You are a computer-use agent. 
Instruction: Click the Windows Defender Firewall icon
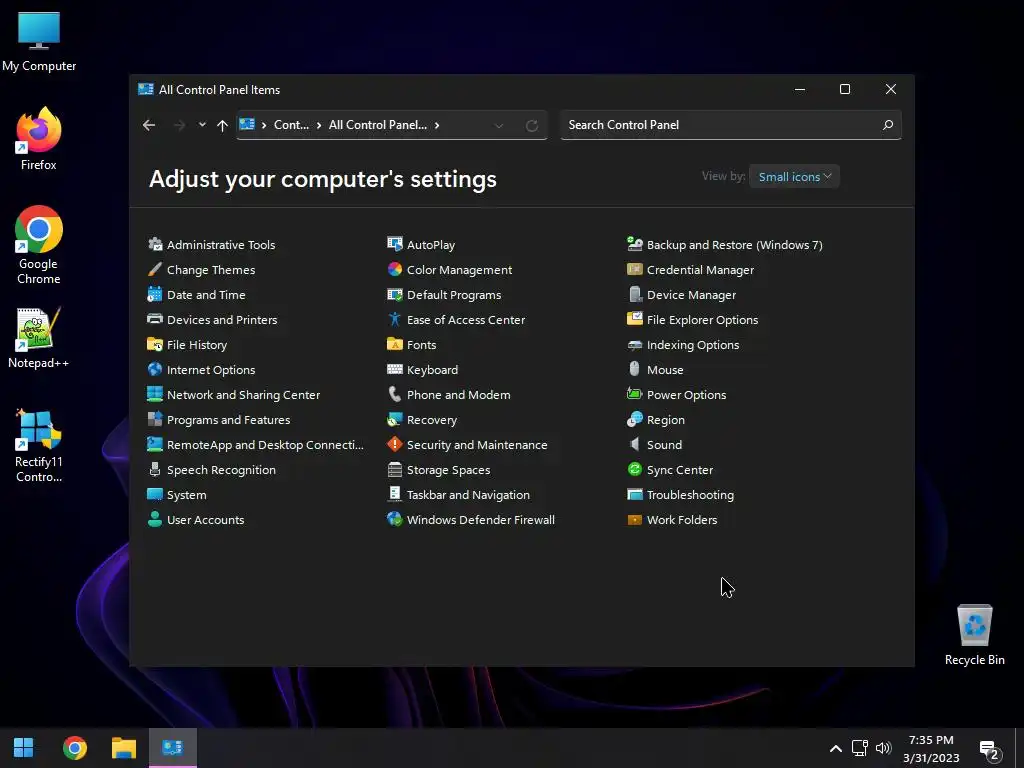(394, 520)
